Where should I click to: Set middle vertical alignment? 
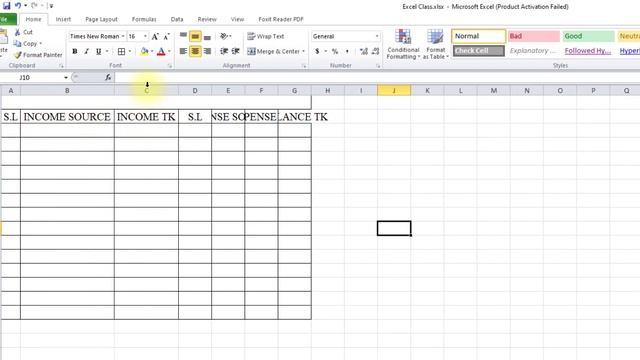(x=195, y=36)
